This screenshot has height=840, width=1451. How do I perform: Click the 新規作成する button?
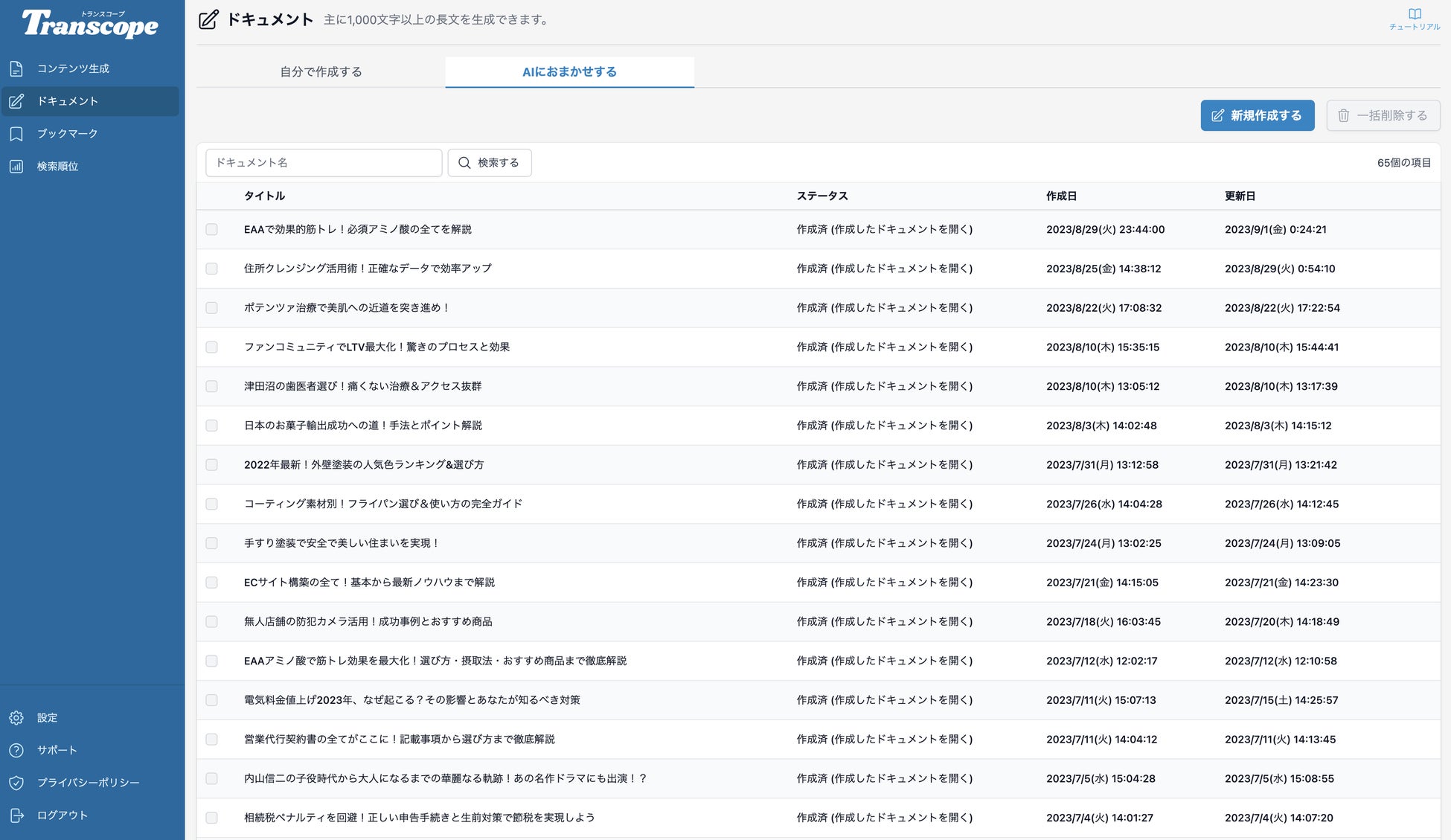click(x=1257, y=116)
